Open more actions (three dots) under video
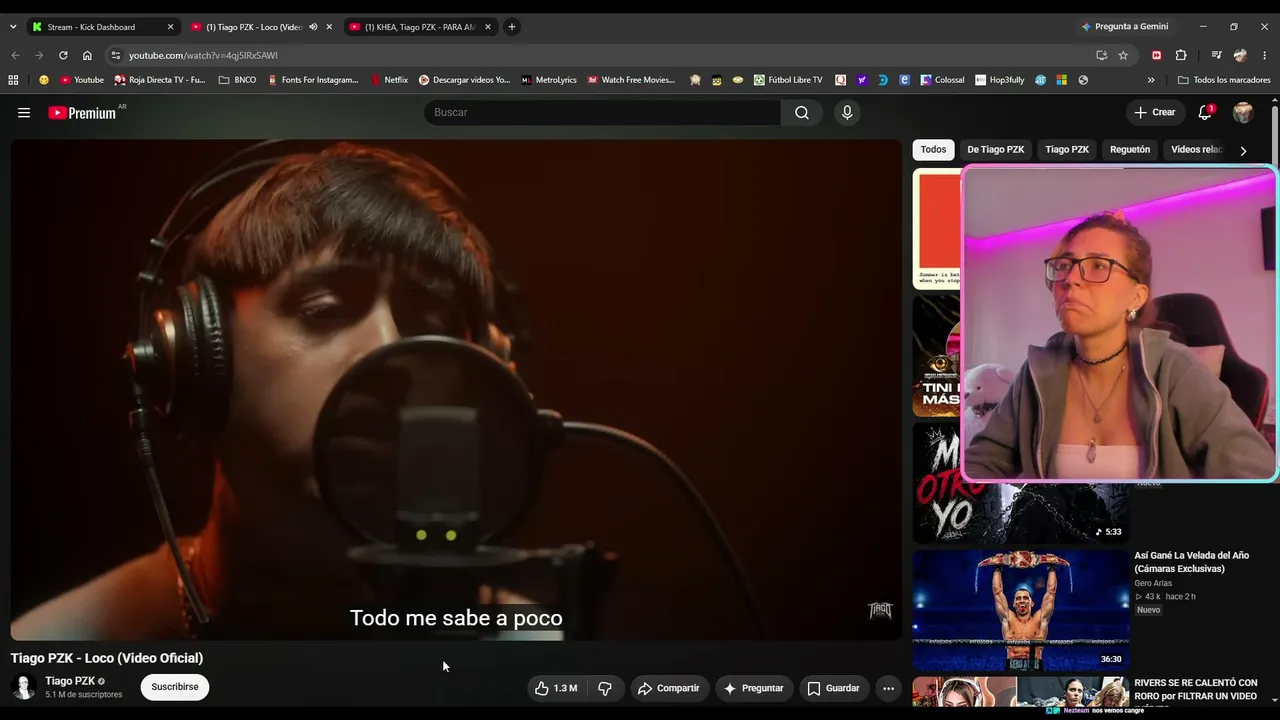Image resolution: width=1280 pixels, height=720 pixels. coord(888,688)
